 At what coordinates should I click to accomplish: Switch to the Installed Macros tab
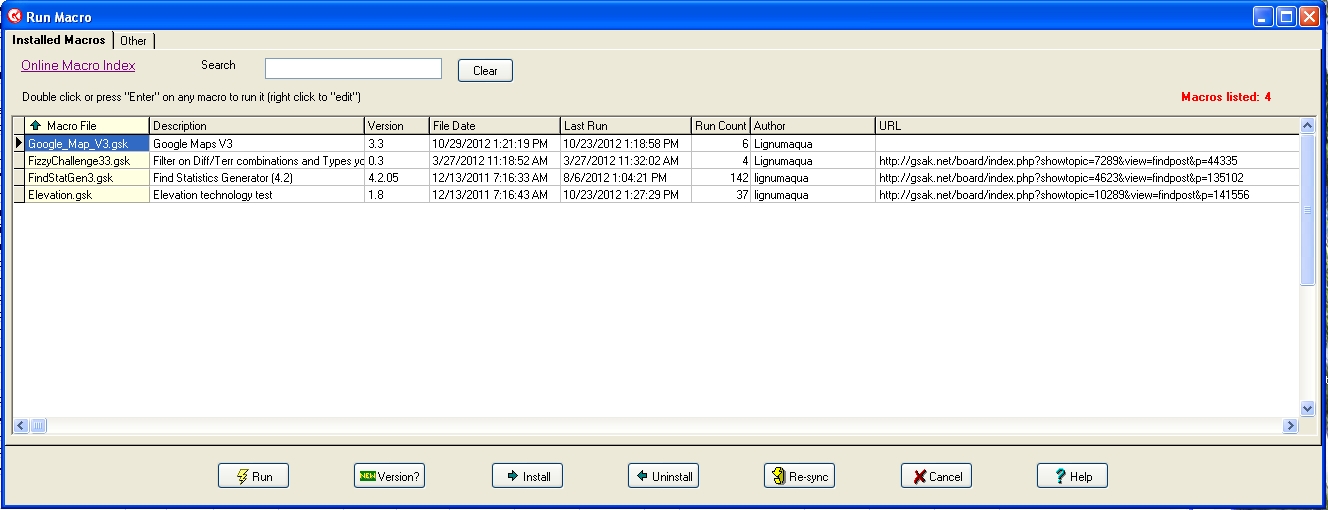point(58,40)
